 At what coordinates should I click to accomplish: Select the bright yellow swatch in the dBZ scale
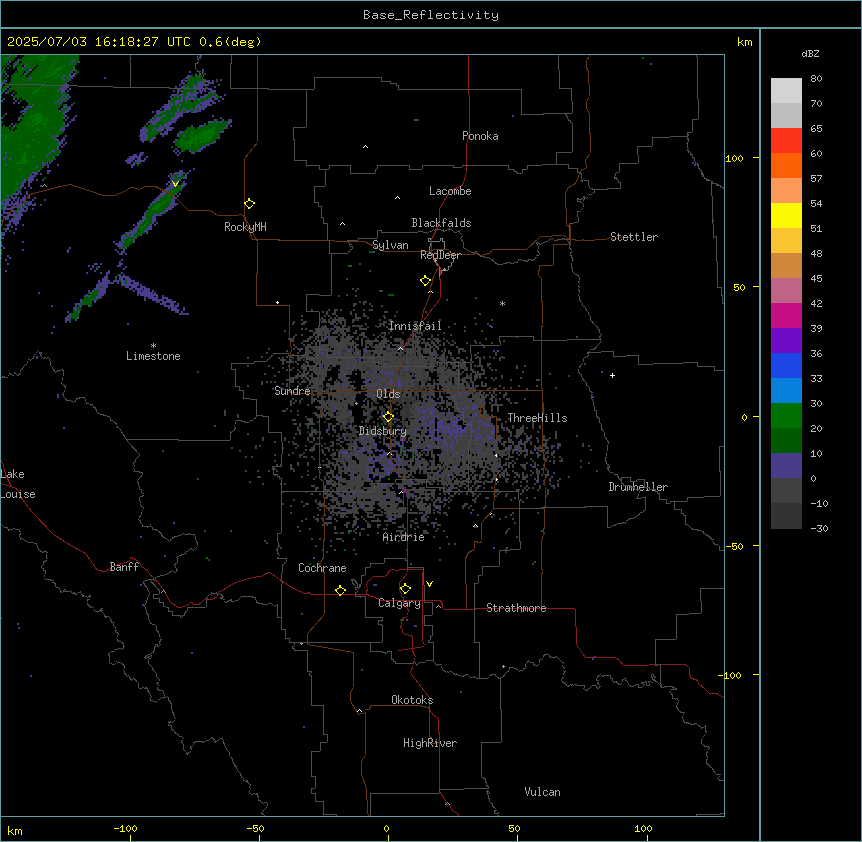coord(786,215)
